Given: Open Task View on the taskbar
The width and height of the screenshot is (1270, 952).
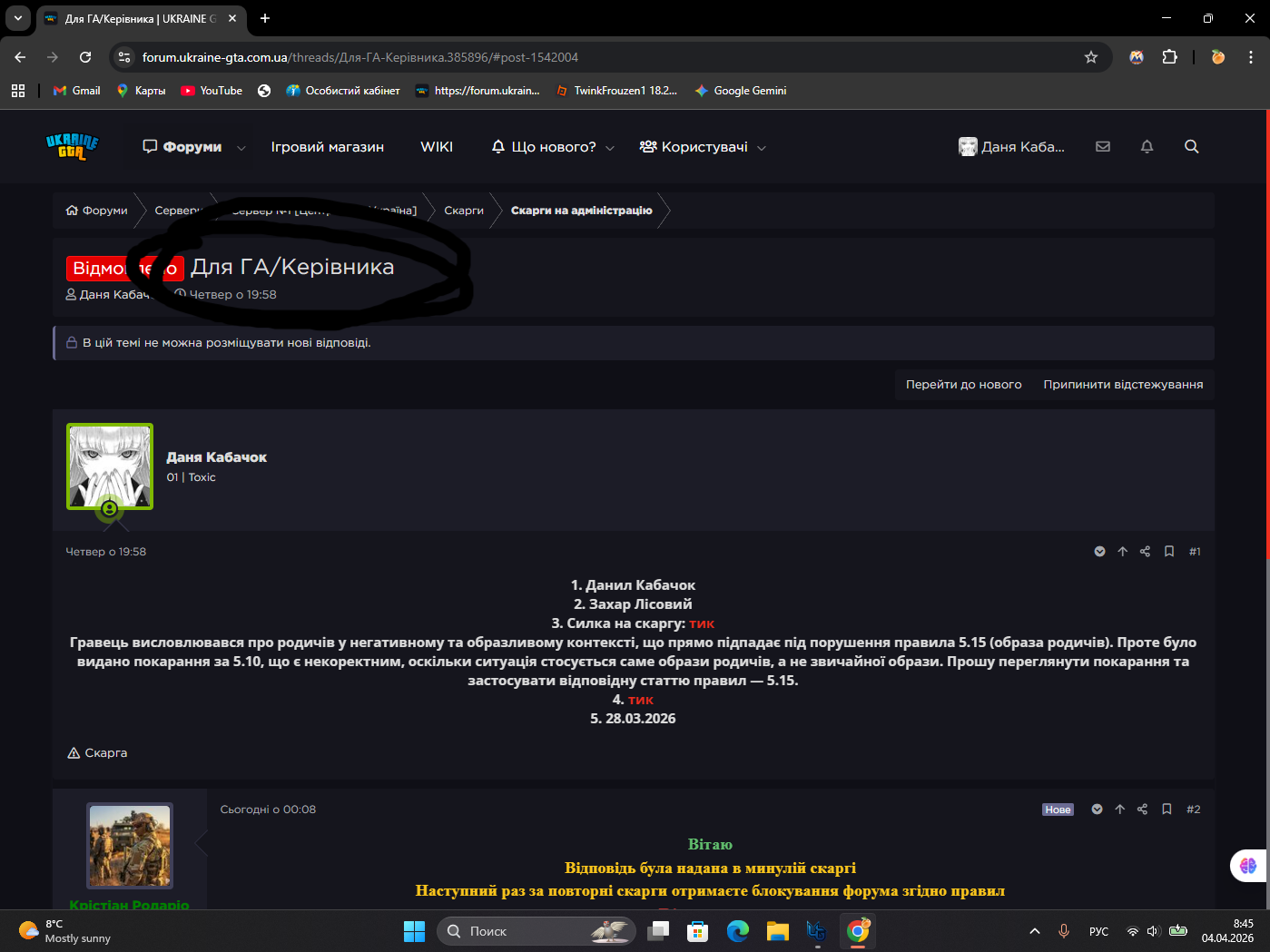Looking at the screenshot, I should pyautogui.click(x=658, y=931).
